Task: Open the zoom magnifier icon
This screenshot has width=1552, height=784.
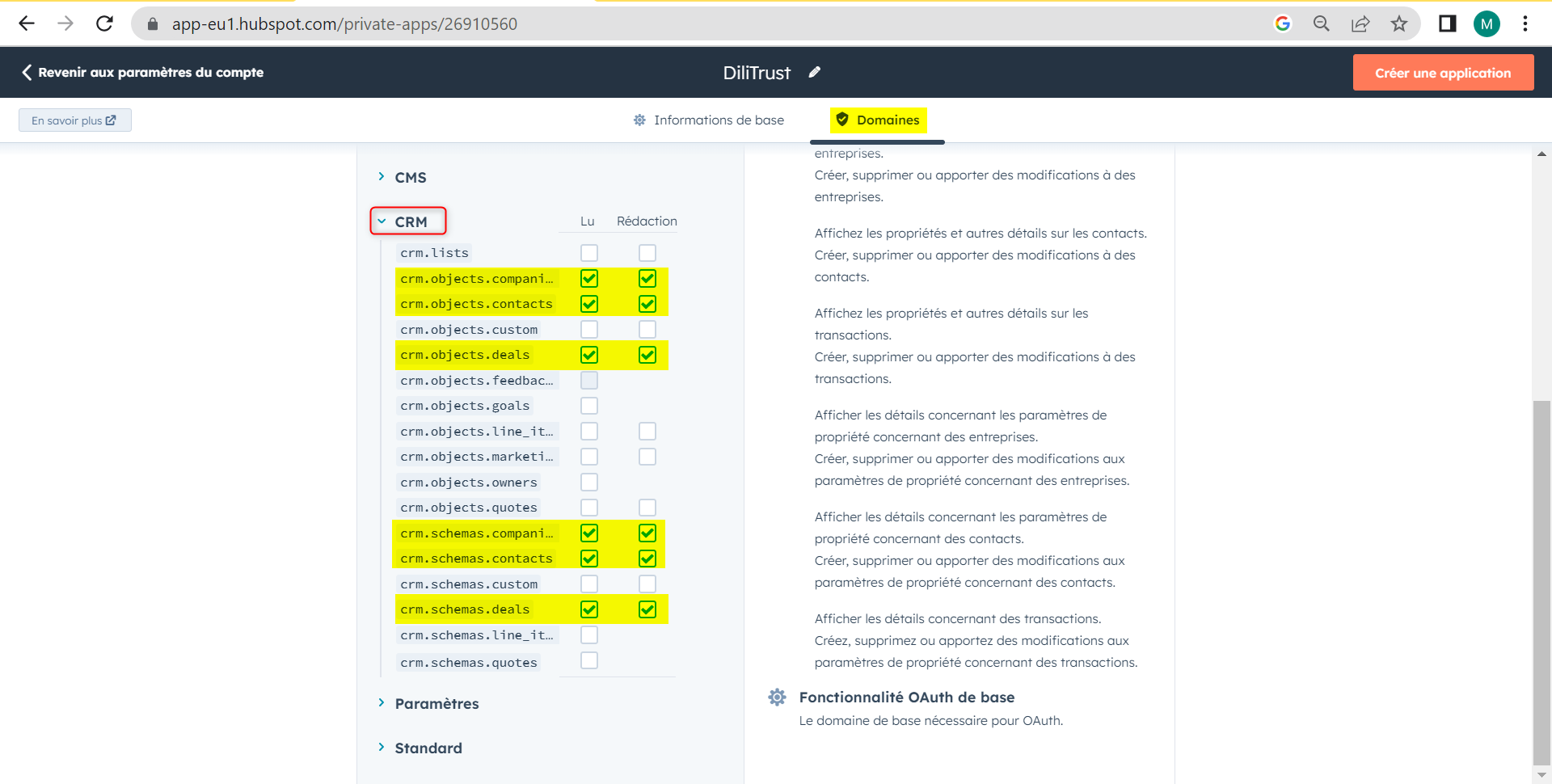Action: pyautogui.click(x=1322, y=23)
